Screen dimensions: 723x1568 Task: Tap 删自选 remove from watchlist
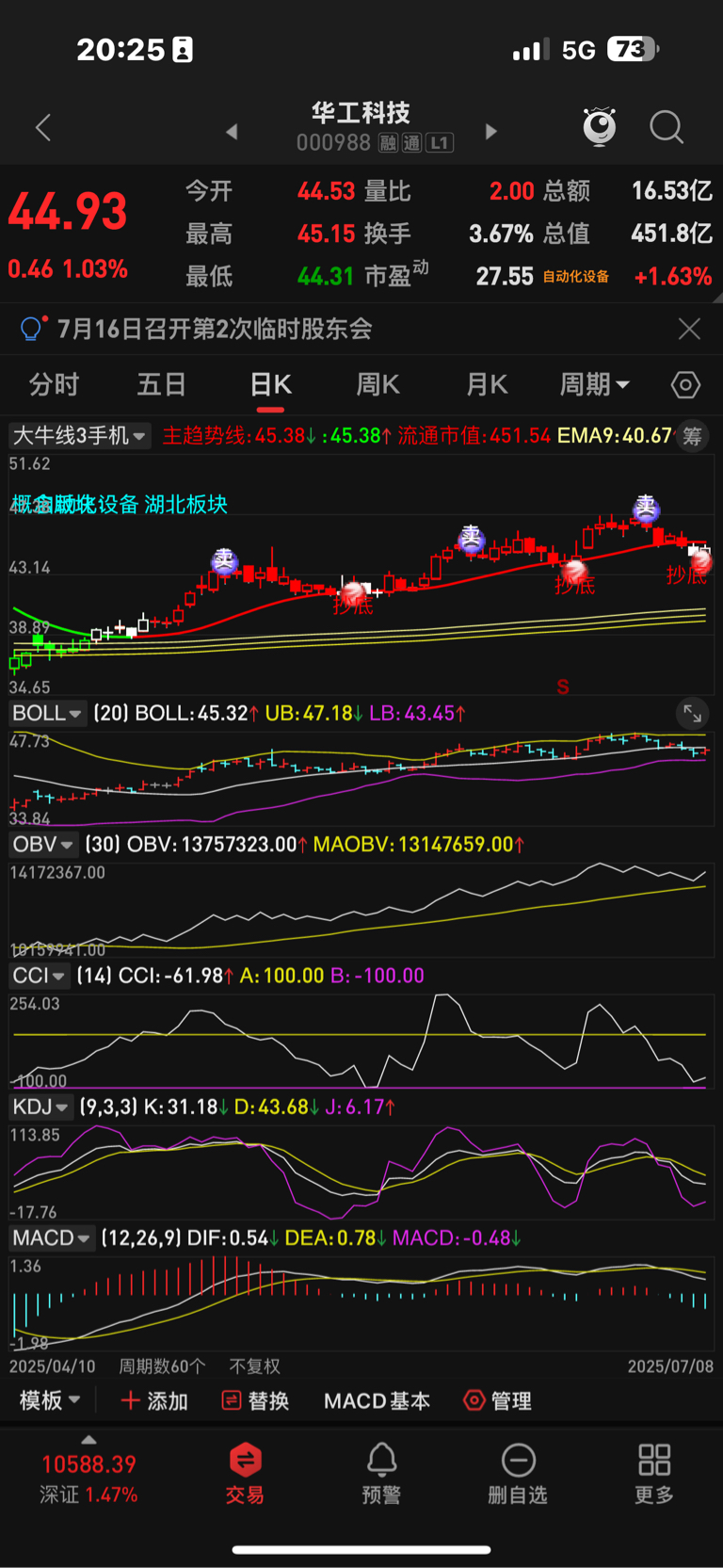click(518, 1474)
